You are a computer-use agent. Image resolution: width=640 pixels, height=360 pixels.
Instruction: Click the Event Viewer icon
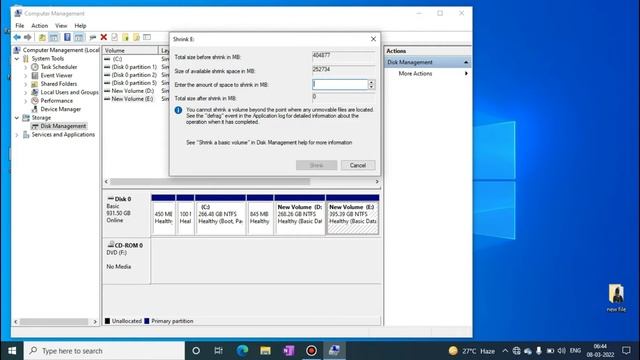[35, 76]
